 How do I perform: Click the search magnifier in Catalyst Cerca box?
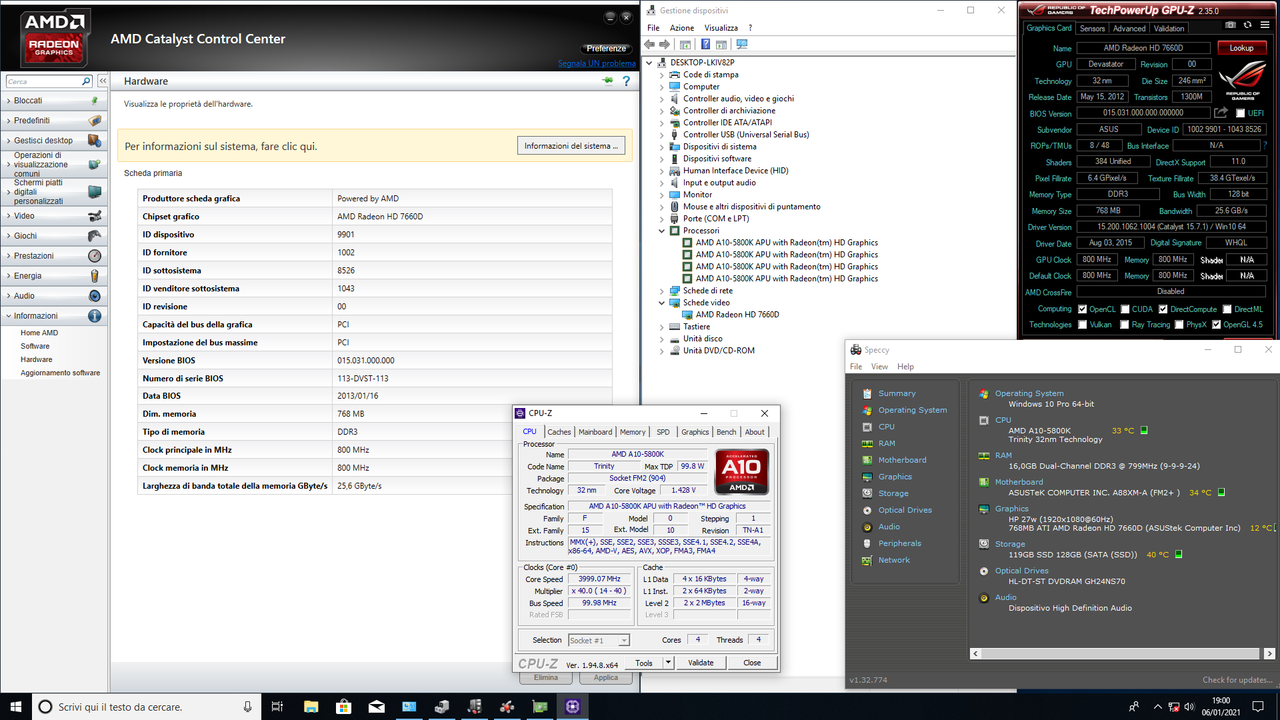tap(86, 81)
